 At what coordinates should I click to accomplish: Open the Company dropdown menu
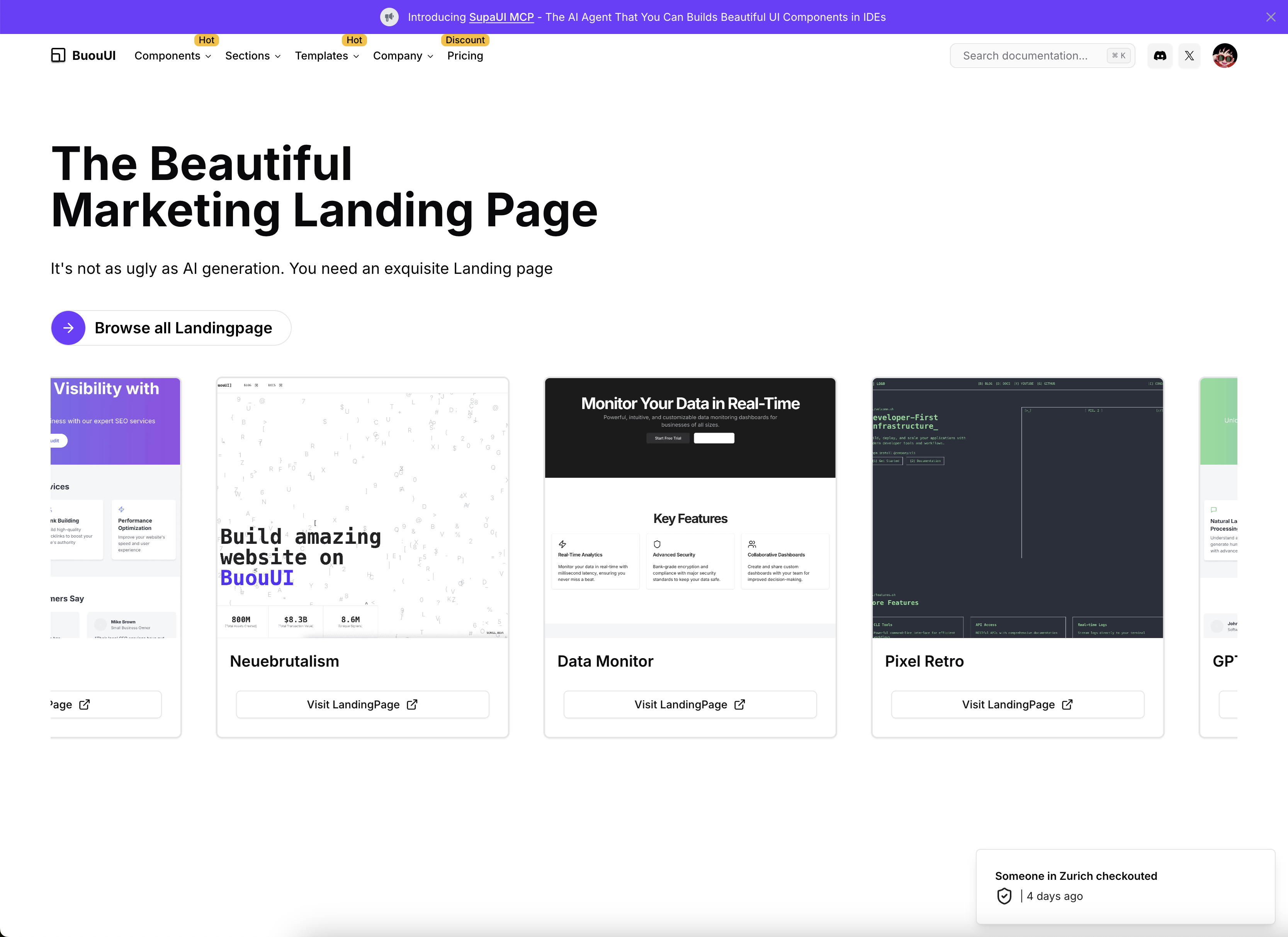[403, 56]
